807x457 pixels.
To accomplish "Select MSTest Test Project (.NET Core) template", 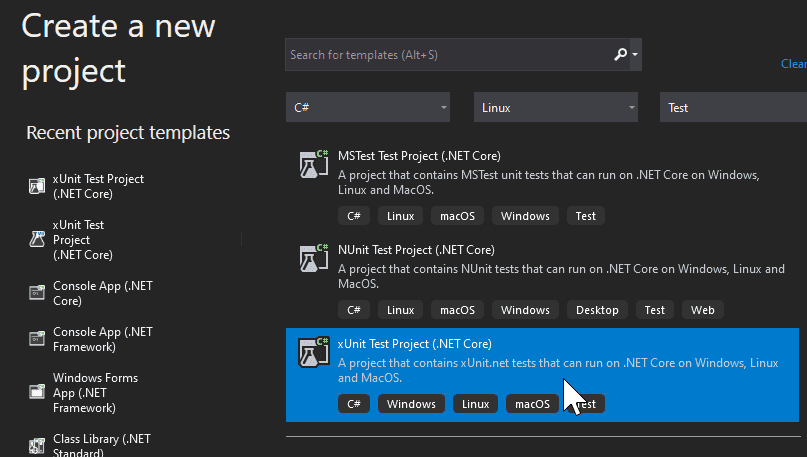I will tap(419, 156).
